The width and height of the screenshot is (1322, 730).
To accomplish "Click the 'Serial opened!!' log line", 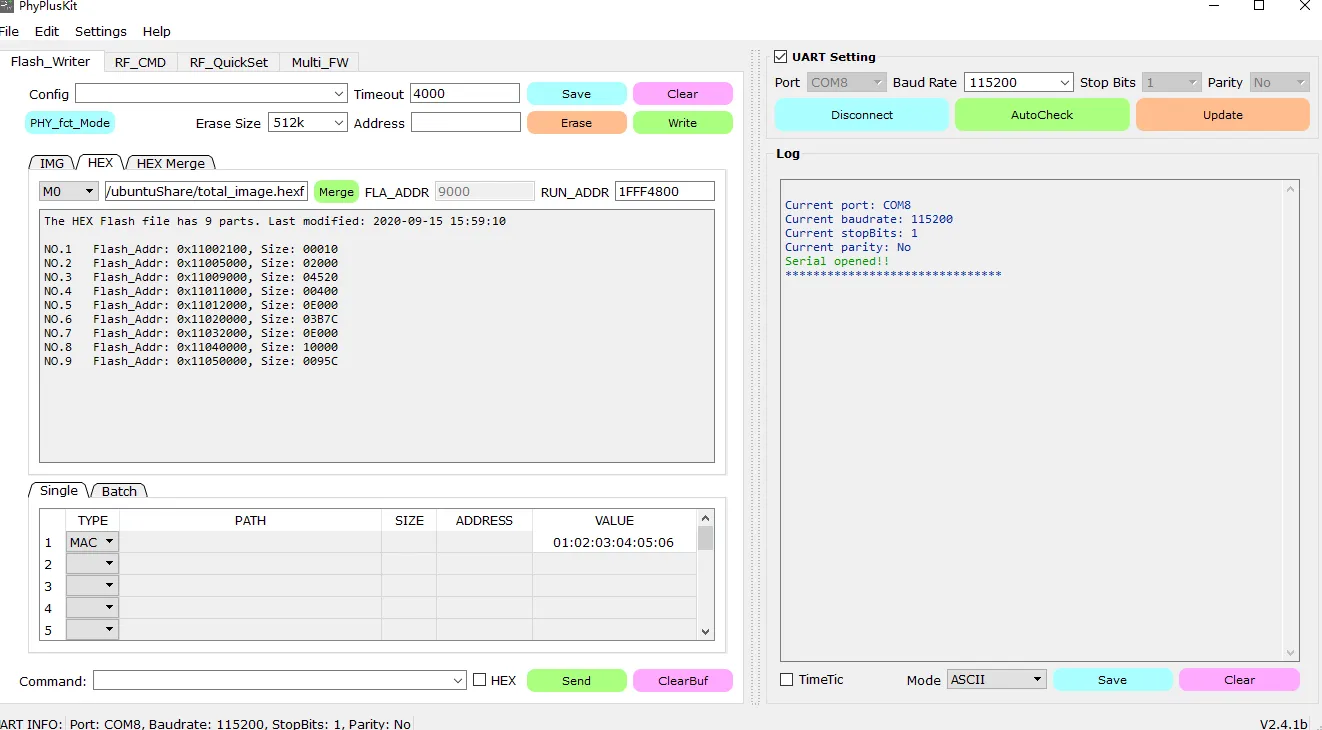I will 837,261.
